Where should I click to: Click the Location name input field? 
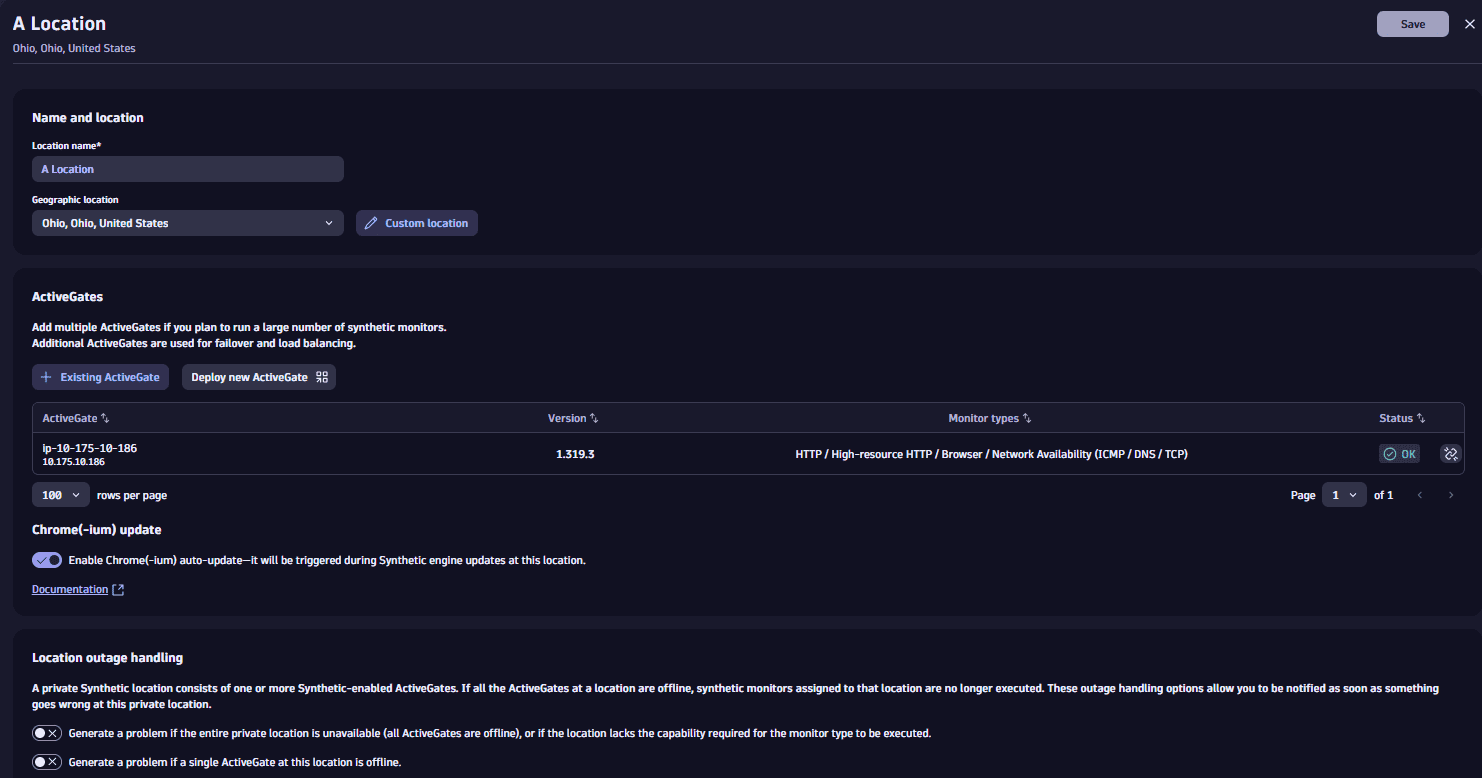[x=187, y=169]
